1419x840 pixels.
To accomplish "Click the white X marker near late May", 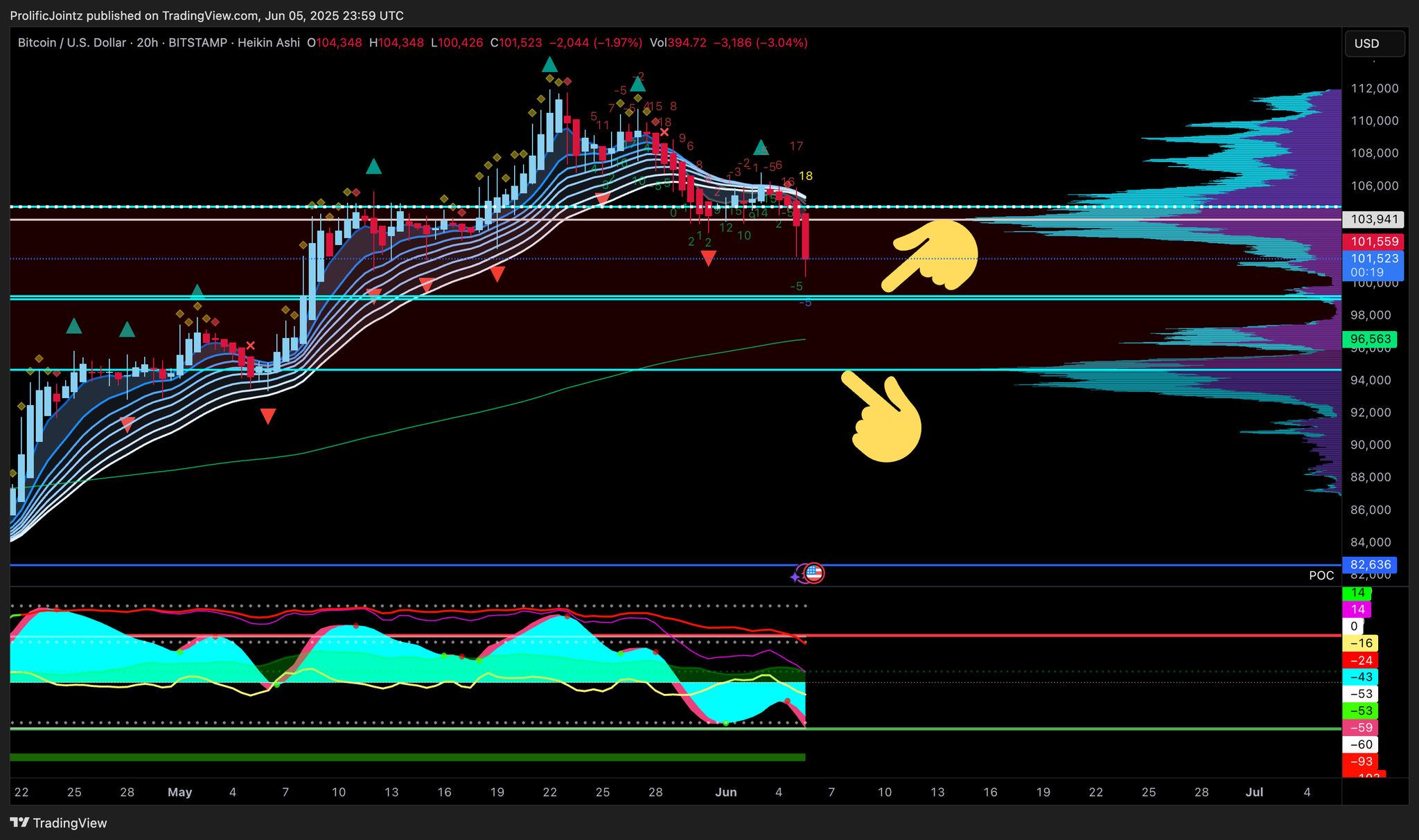I will [x=664, y=132].
